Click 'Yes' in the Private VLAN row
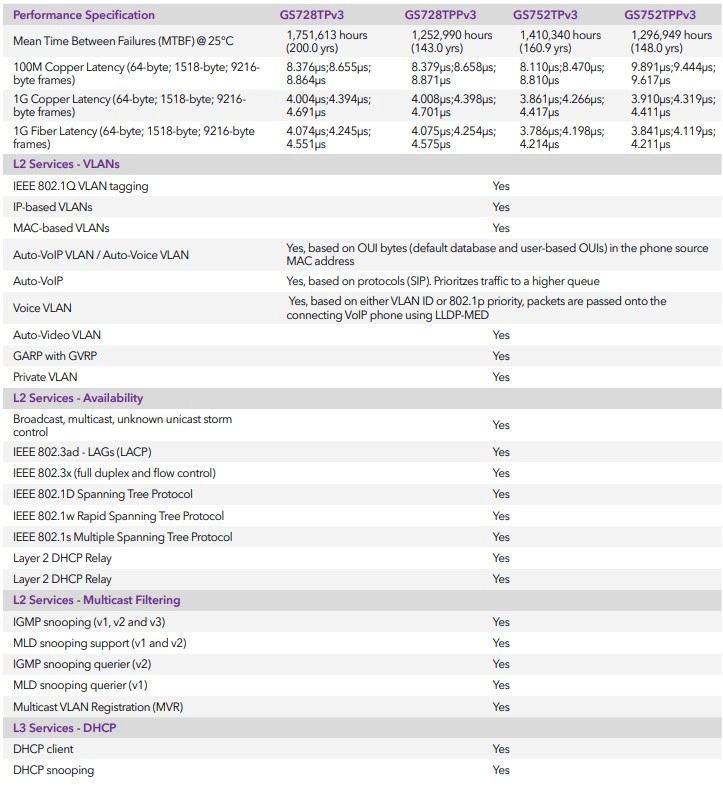Viewport: 723px width, 787px height. pyautogui.click(x=501, y=377)
